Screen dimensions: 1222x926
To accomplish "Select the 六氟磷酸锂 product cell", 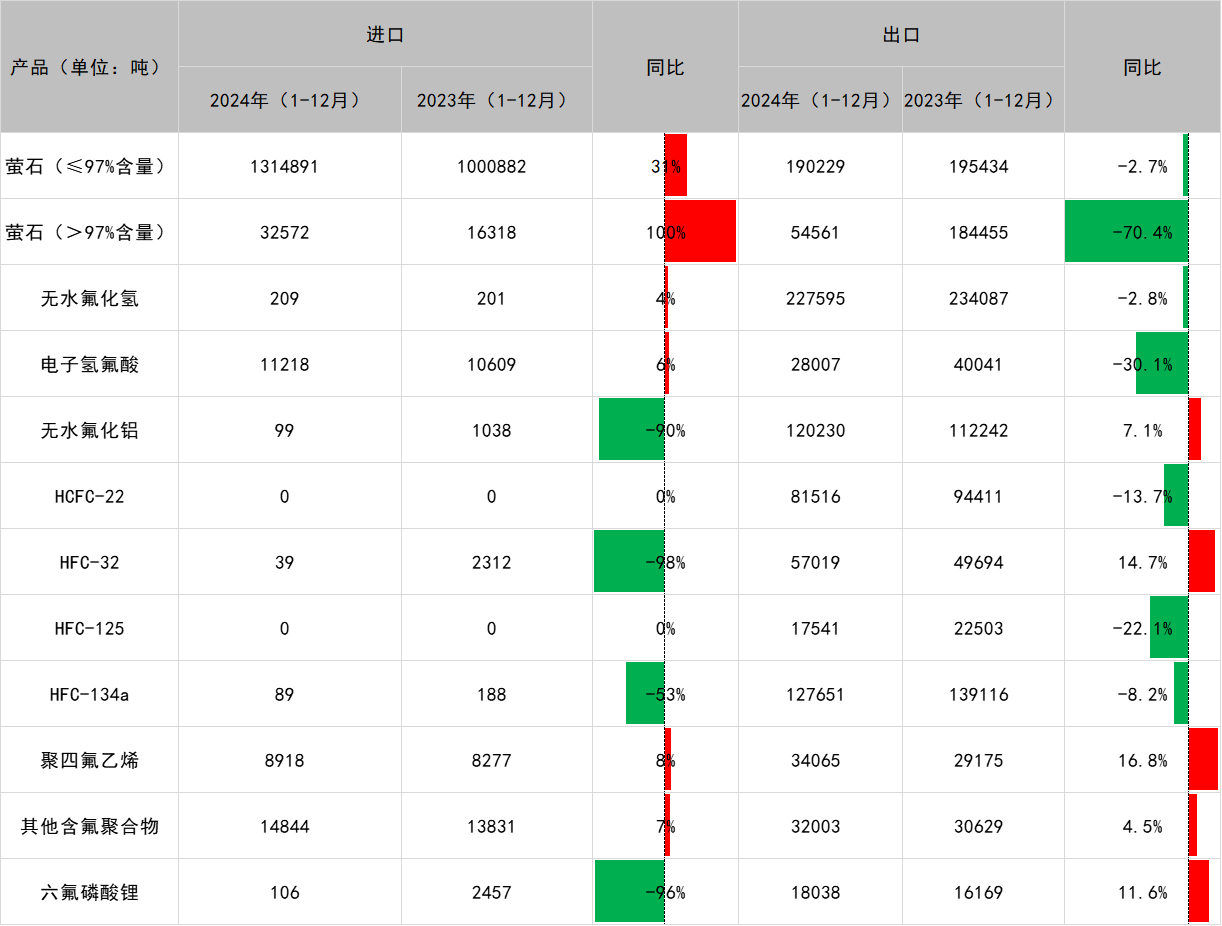I will click(x=89, y=892).
